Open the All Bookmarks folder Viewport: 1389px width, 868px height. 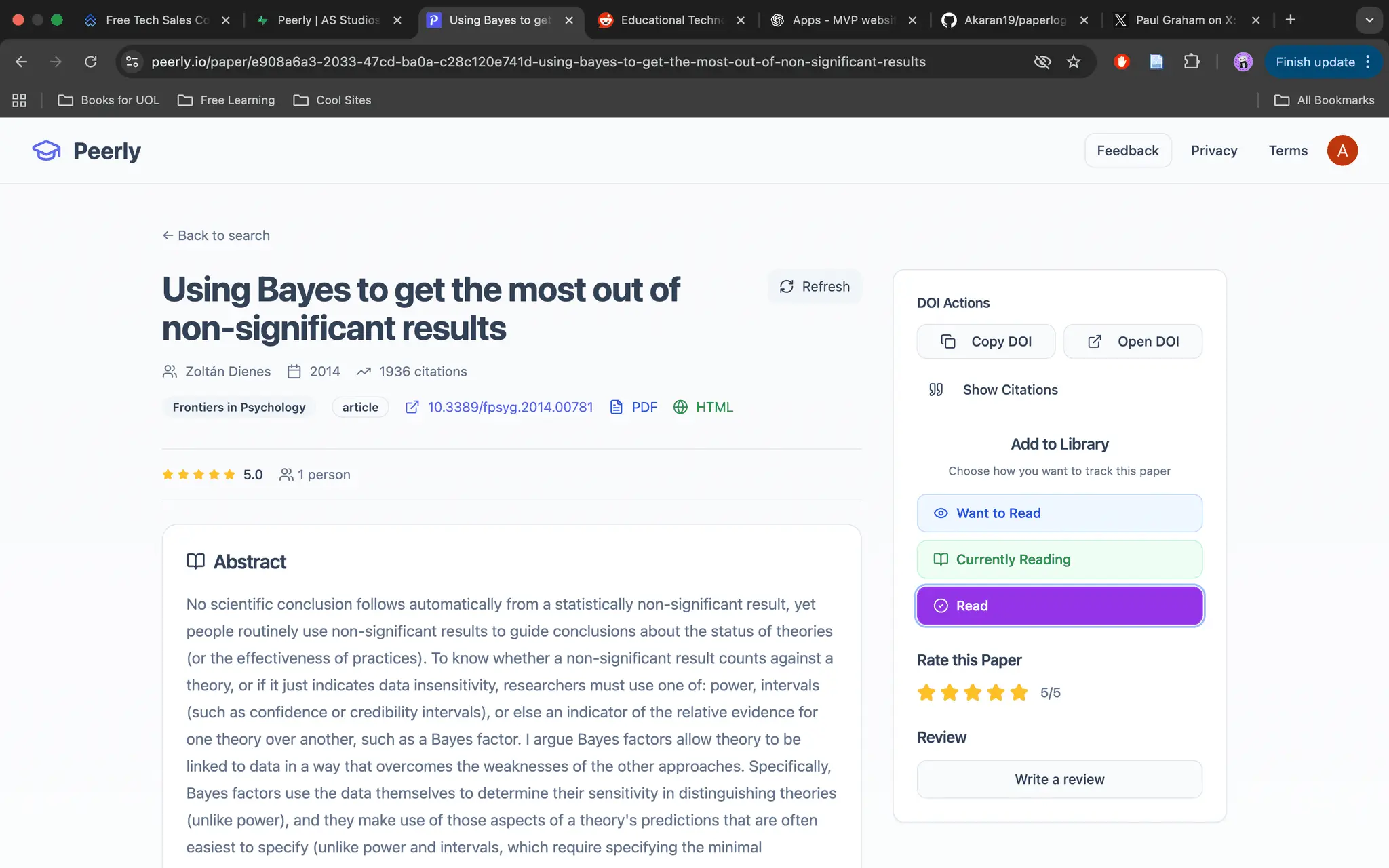point(1324,100)
